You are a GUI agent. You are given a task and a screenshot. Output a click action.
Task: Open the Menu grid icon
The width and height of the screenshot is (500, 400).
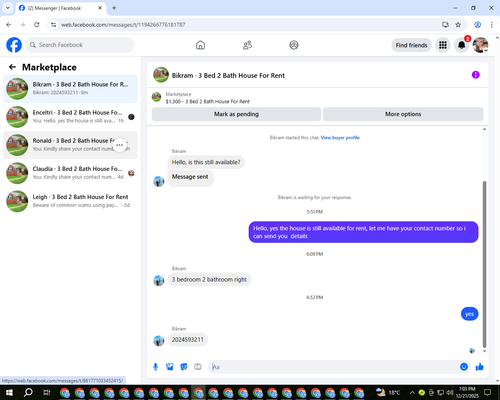pyautogui.click(x=443, y=45)
